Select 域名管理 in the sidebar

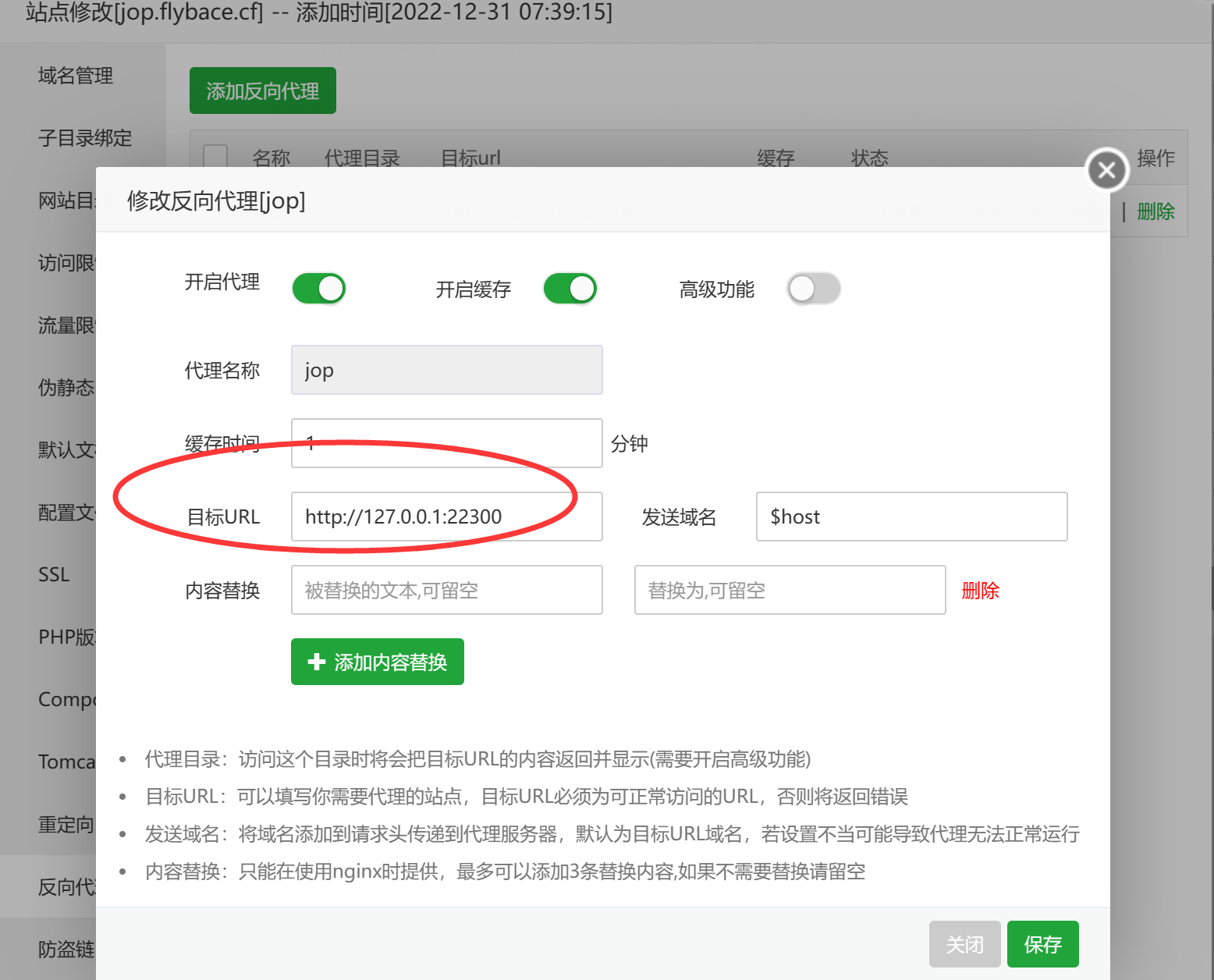[x=75, y=76]
